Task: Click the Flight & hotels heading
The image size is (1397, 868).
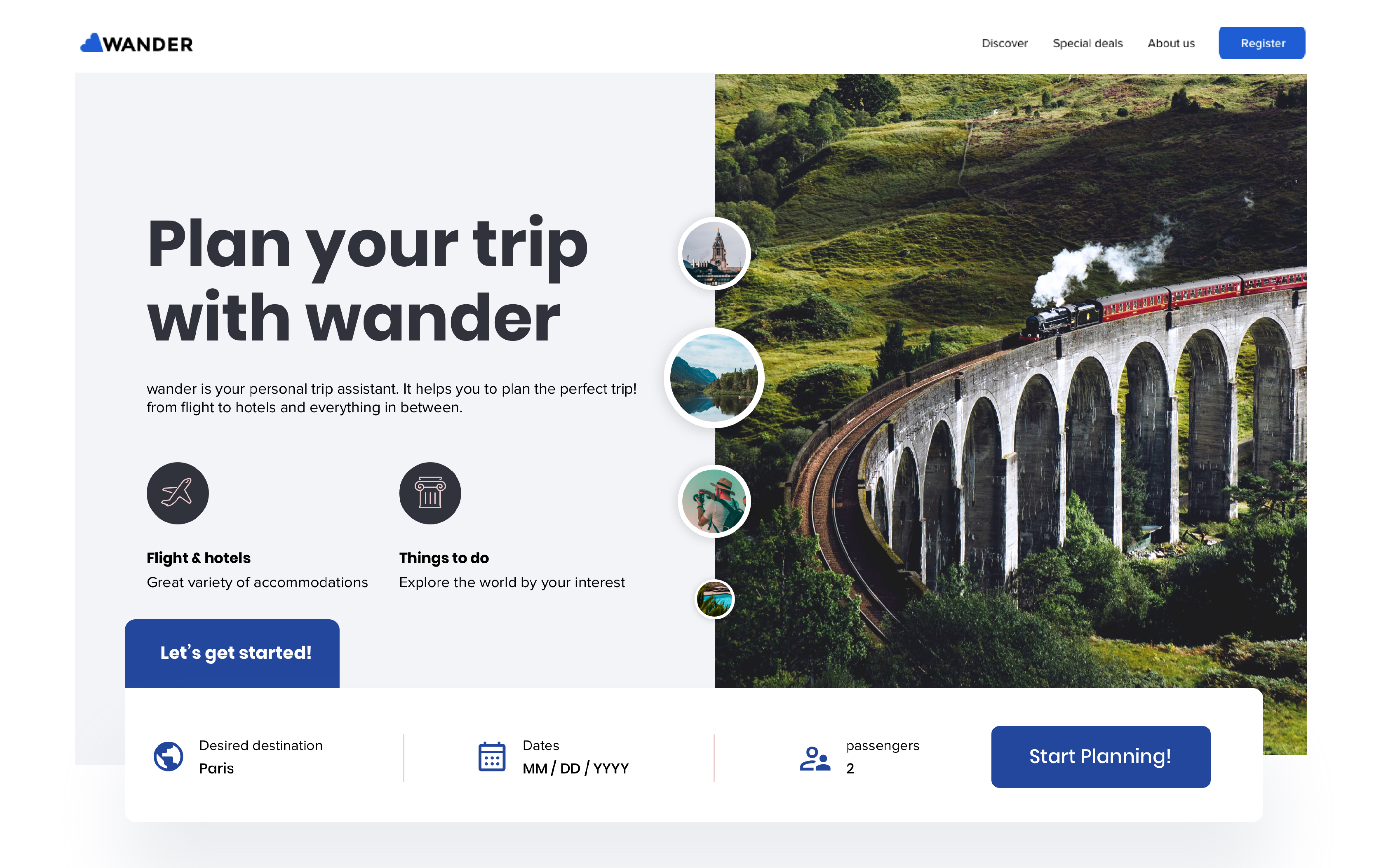Action: pos(198,558)
